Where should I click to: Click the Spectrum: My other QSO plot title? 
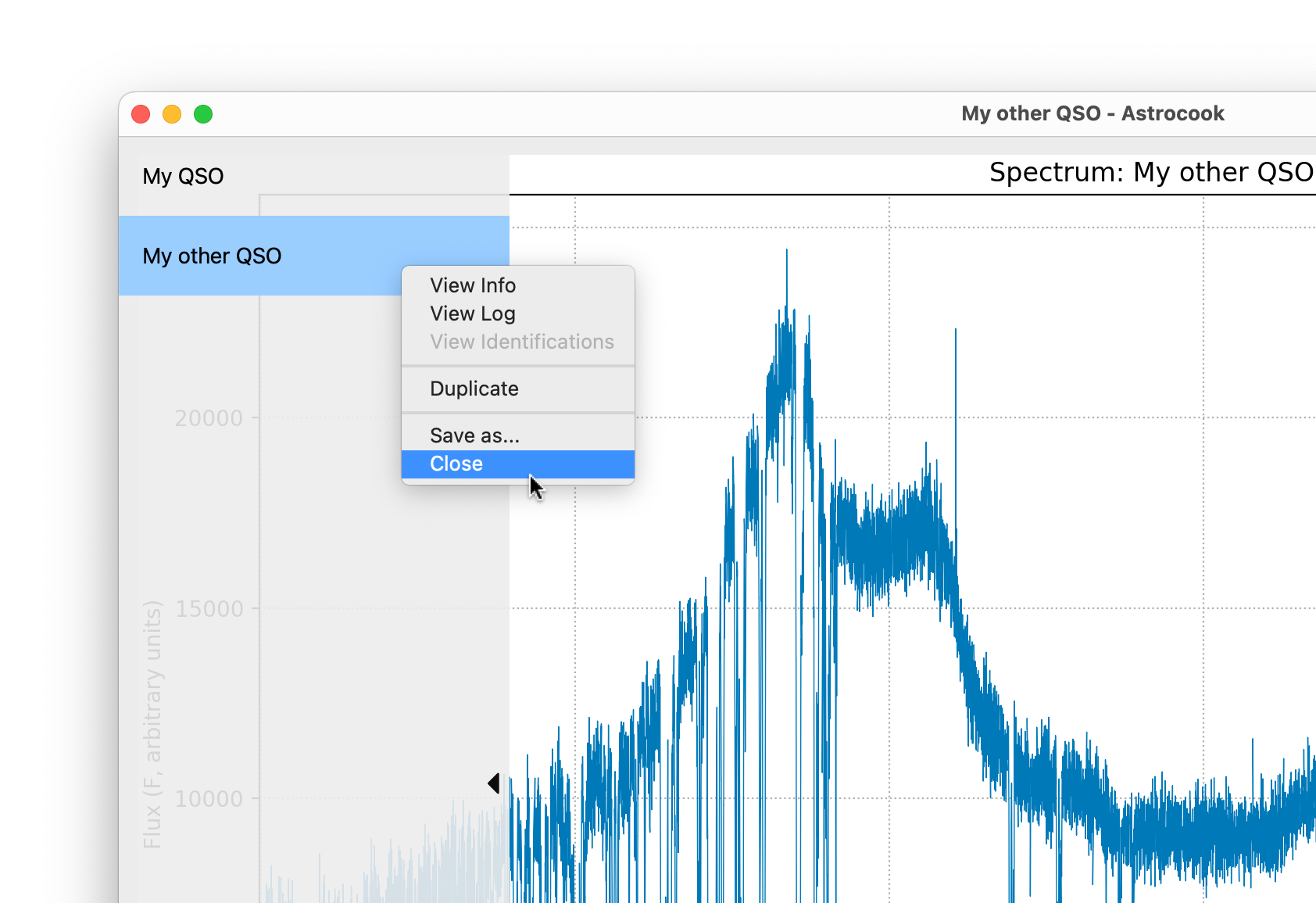click(x=1152, y=172)
